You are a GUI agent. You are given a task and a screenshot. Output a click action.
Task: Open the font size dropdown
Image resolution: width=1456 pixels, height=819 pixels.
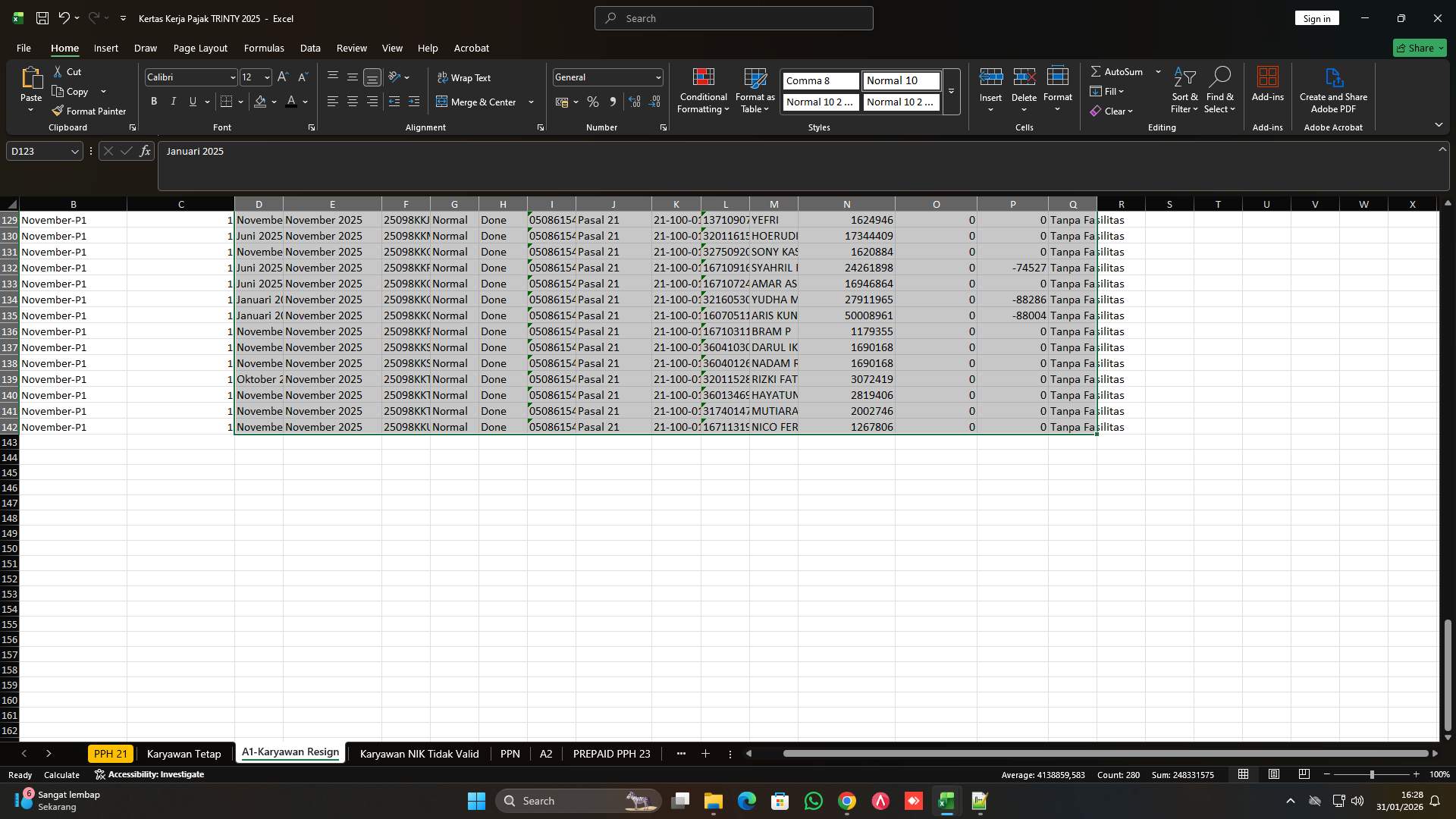click(x=266, y=77)
